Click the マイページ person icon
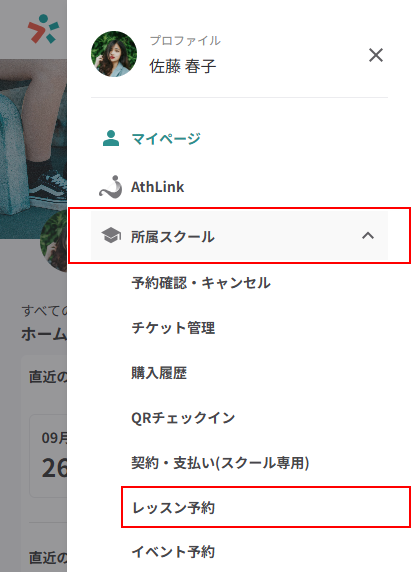 (x=111, y=138)
